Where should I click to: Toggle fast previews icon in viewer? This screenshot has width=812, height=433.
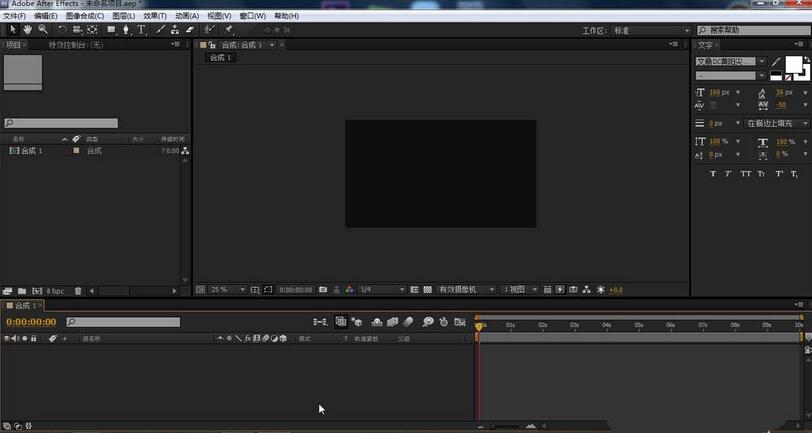coord(560,290)
